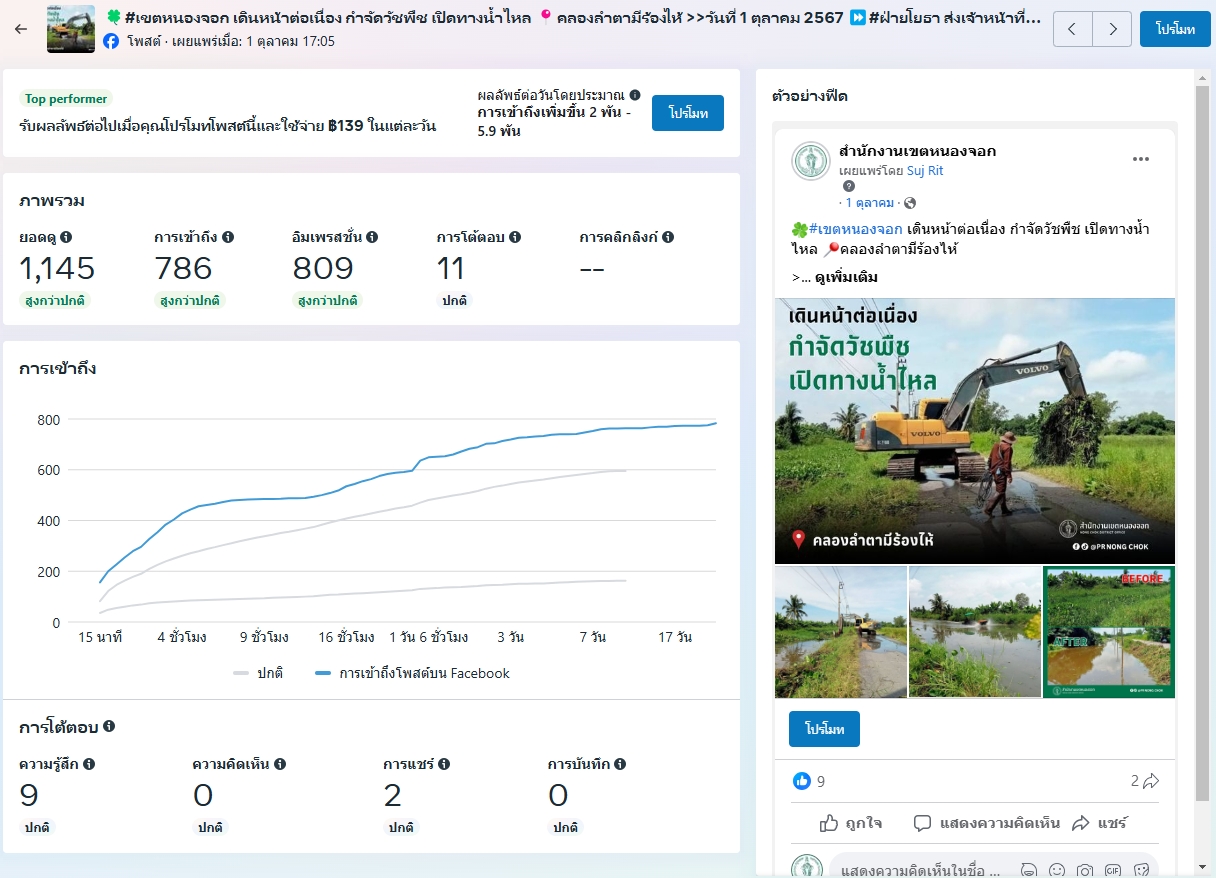This screenshot has height=878, width=1216.
Task: Click the blue like reaction icon
Action: tap(801, 781)
